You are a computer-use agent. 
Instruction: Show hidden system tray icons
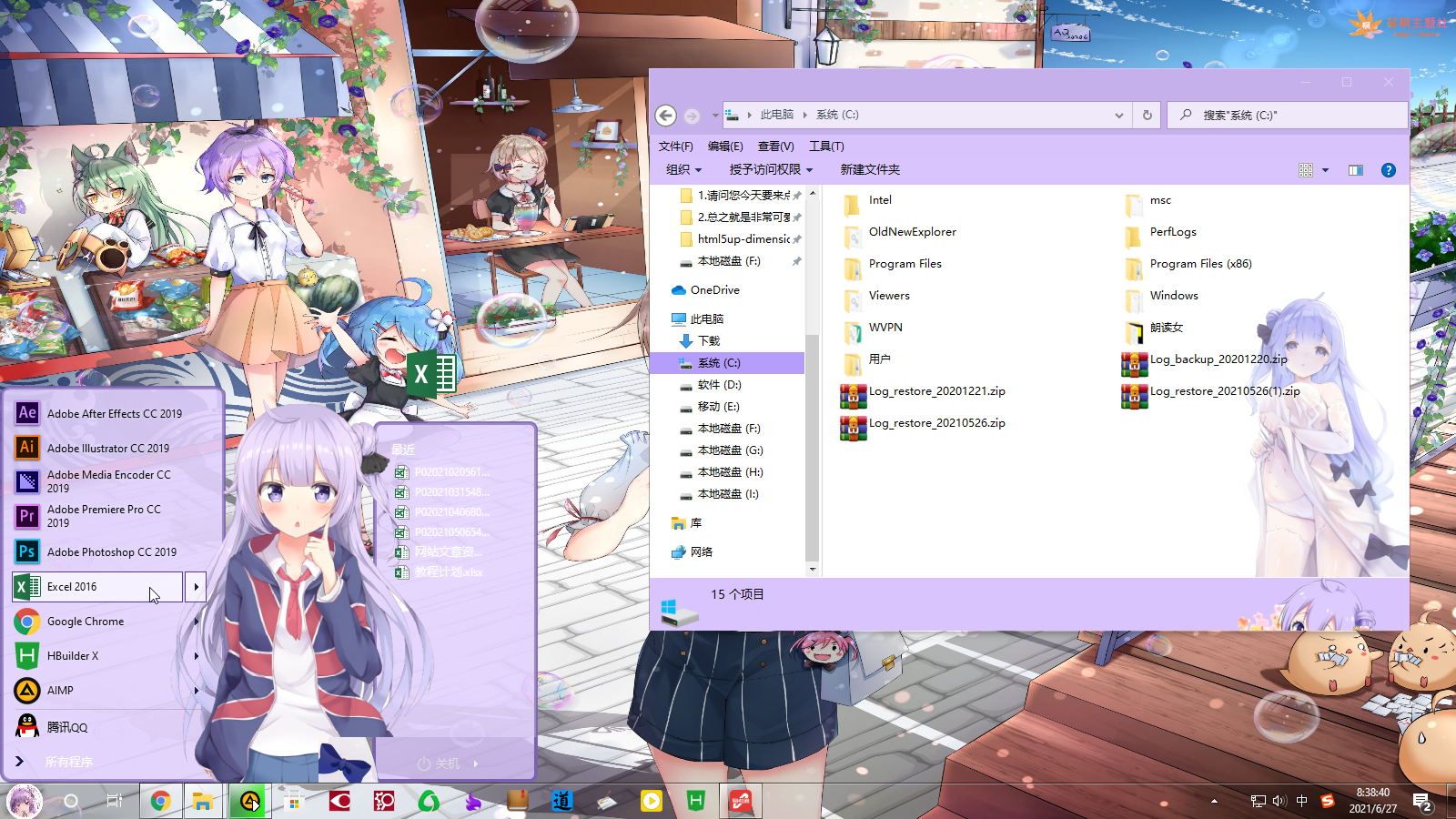[x=1214, y=801]
